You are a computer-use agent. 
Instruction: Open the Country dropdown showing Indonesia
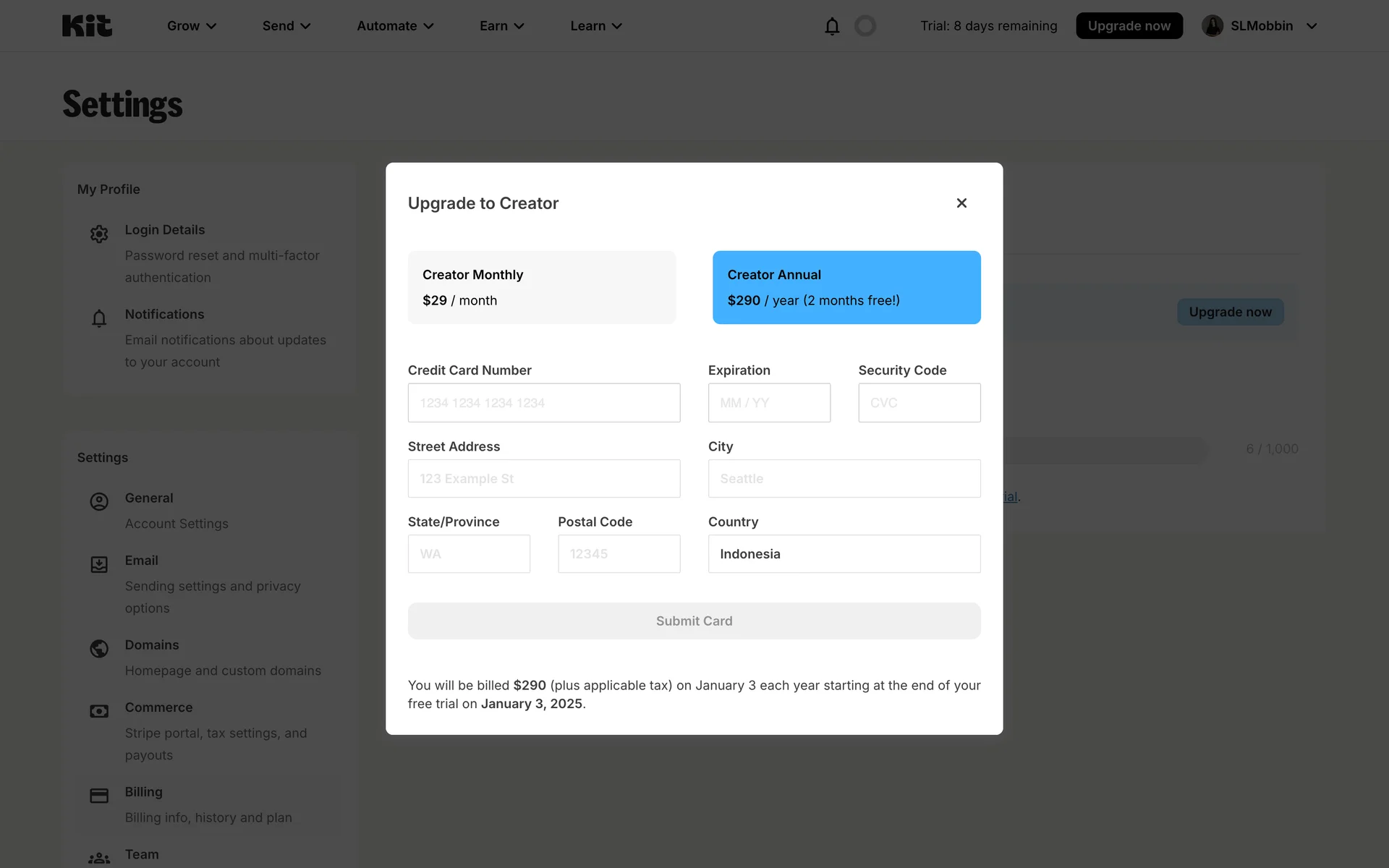[x=844, y=554]
